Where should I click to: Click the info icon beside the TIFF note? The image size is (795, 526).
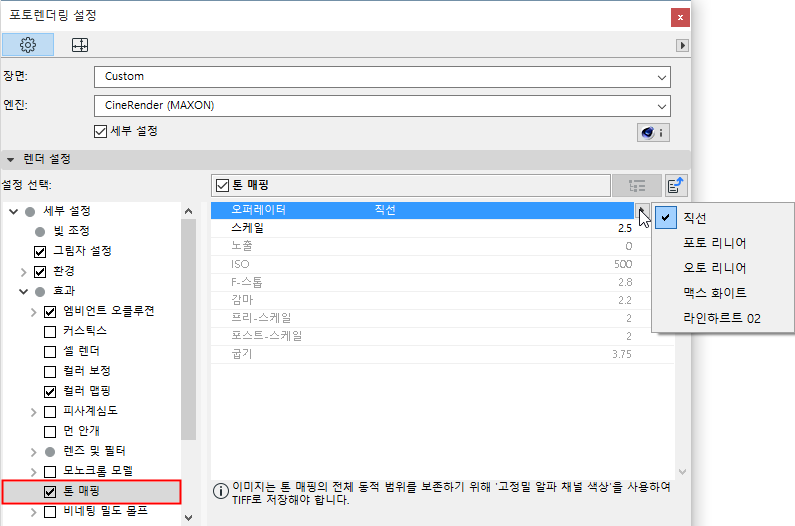[x=221, y=491]
